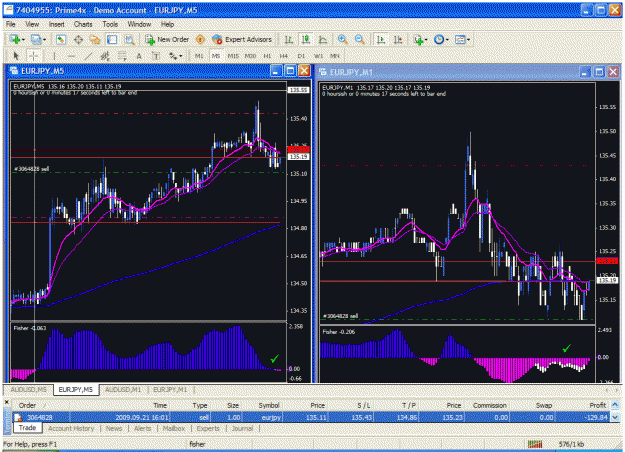Zoom in on the chart
The width and height of the screenshot is (625, 452).
point(342,39)
